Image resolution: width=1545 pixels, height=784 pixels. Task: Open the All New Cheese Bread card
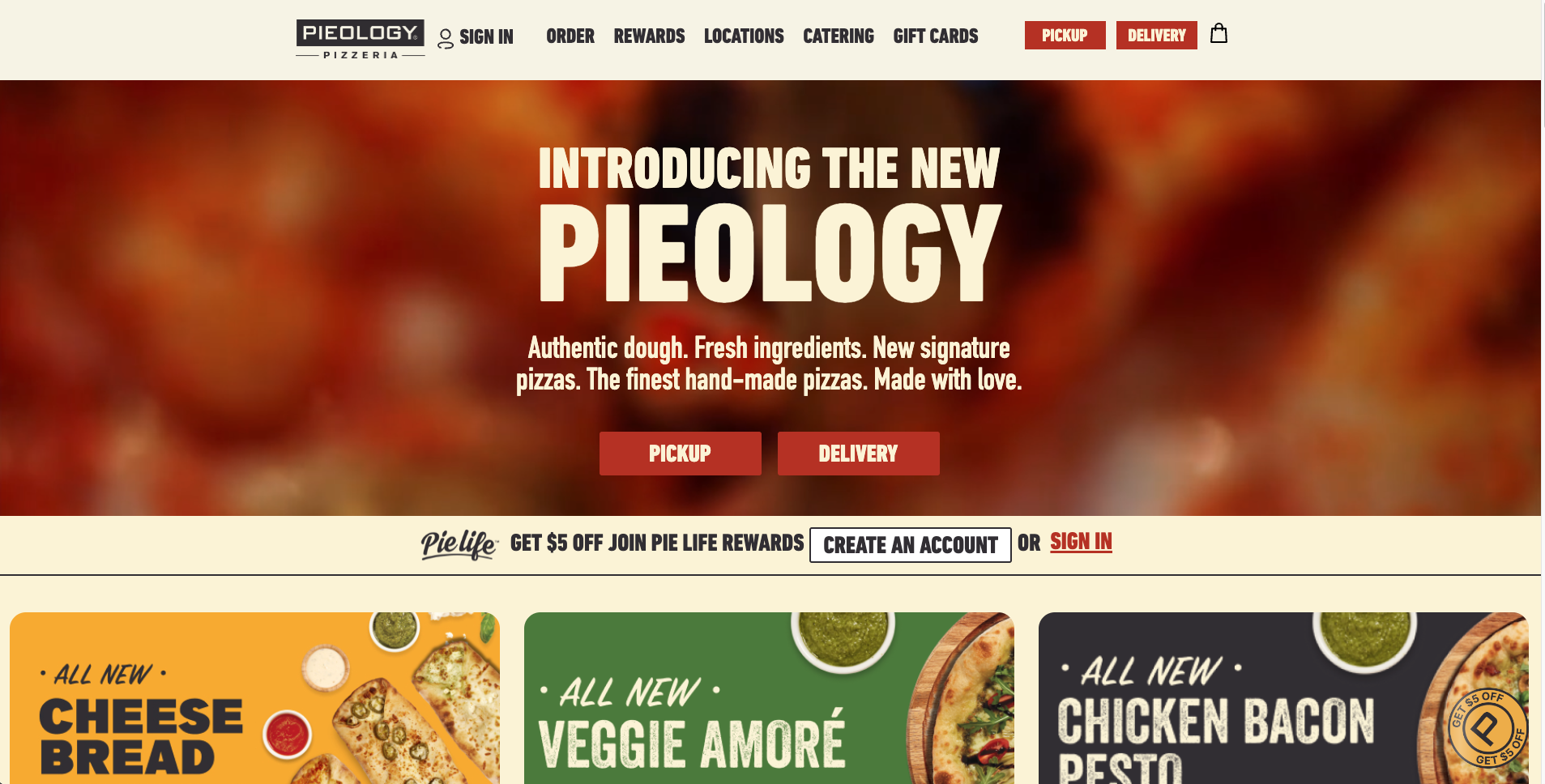[x=254, y=698]
